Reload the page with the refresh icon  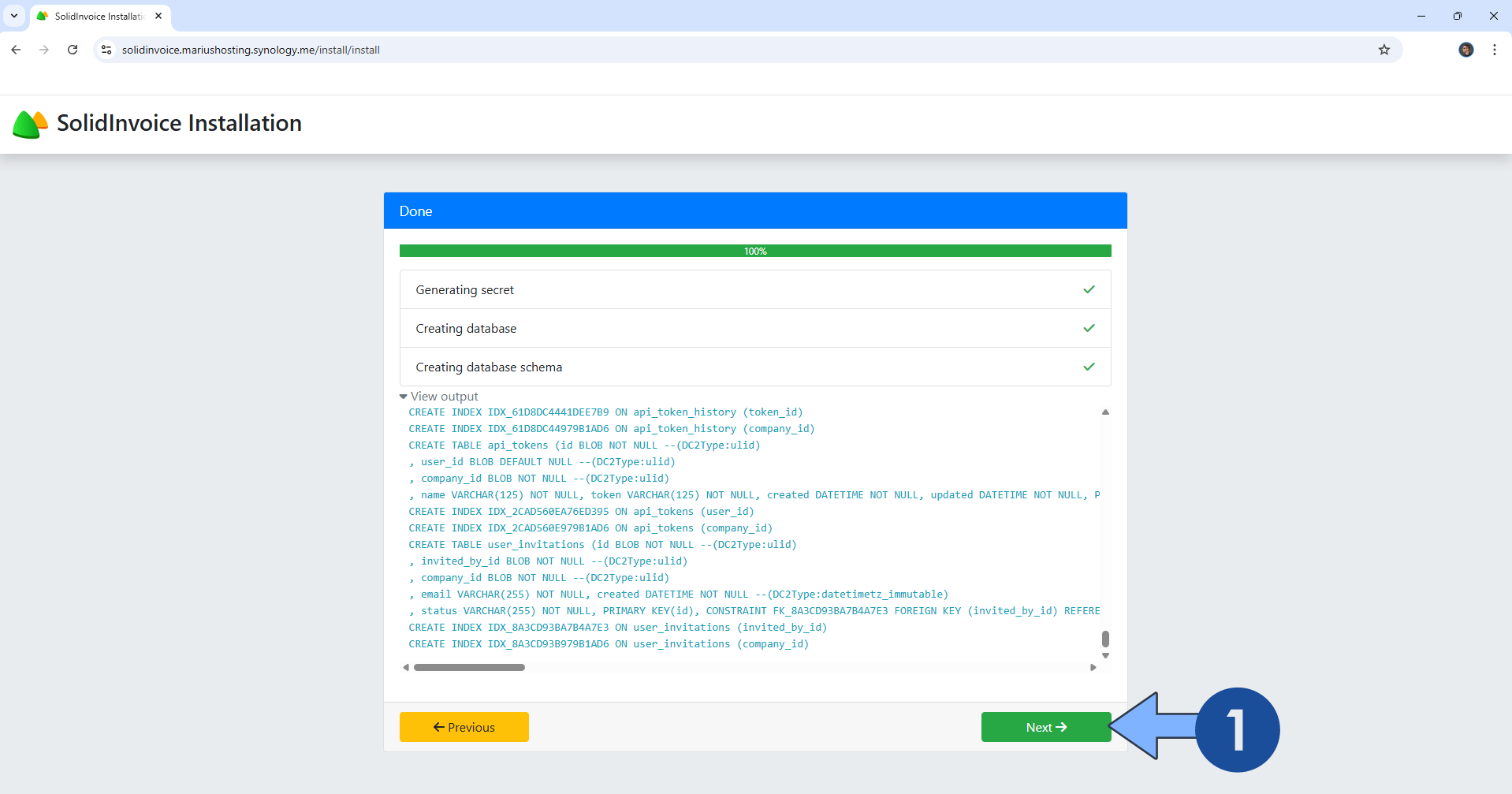[x=73, y=50]
